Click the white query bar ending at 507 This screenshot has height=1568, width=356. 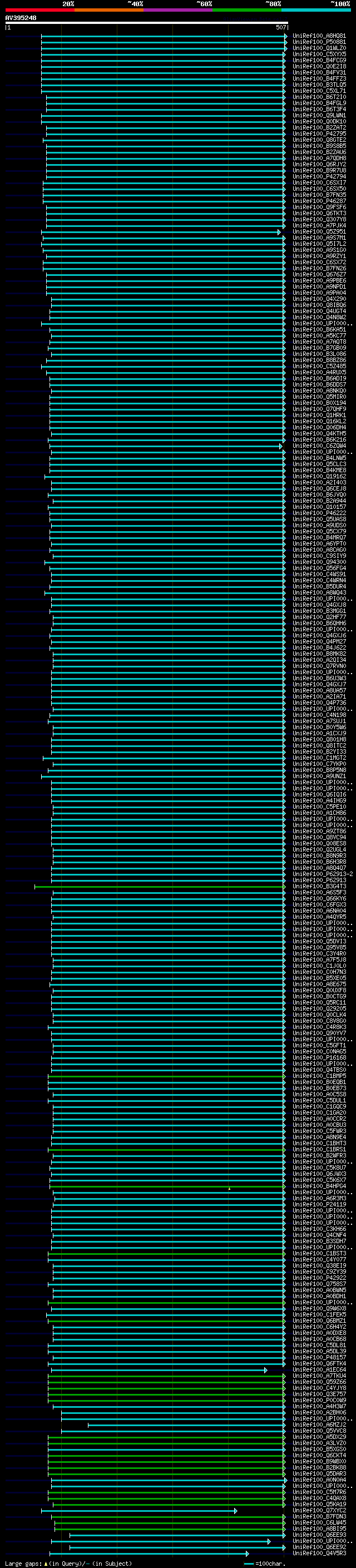click(x=146, y=23)
